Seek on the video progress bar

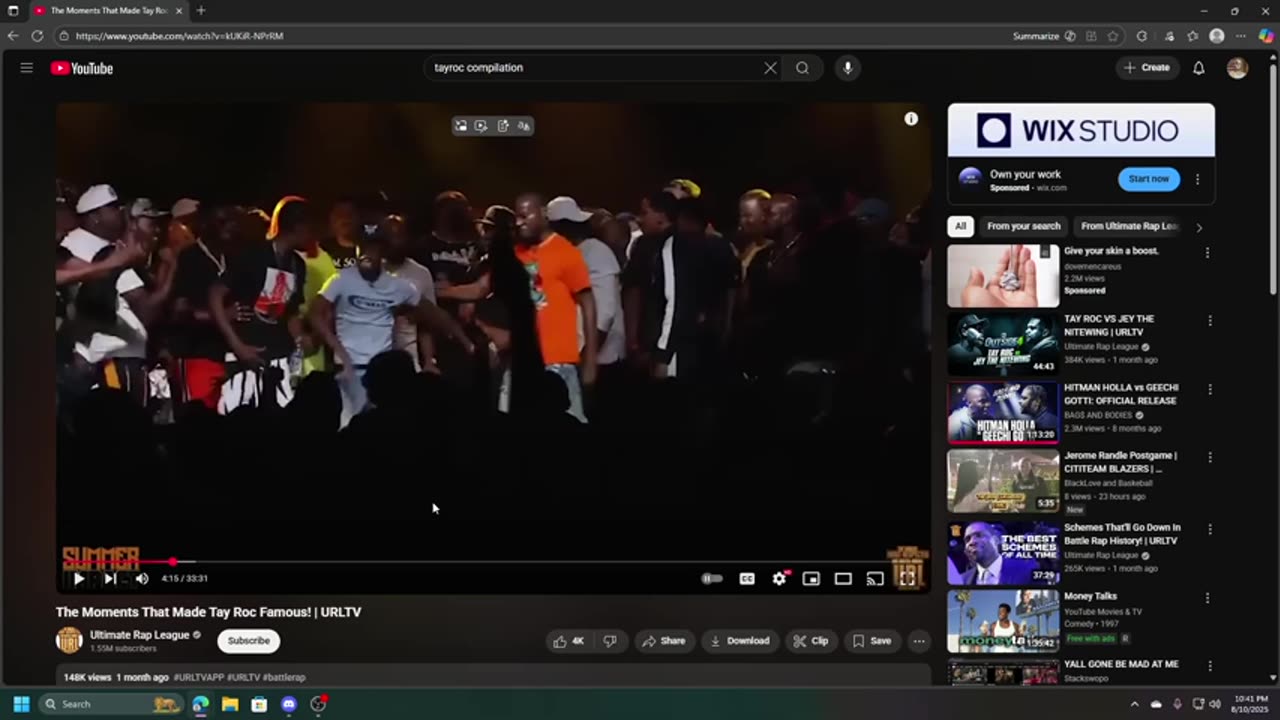pyautogui.click(x=493, y=562)
